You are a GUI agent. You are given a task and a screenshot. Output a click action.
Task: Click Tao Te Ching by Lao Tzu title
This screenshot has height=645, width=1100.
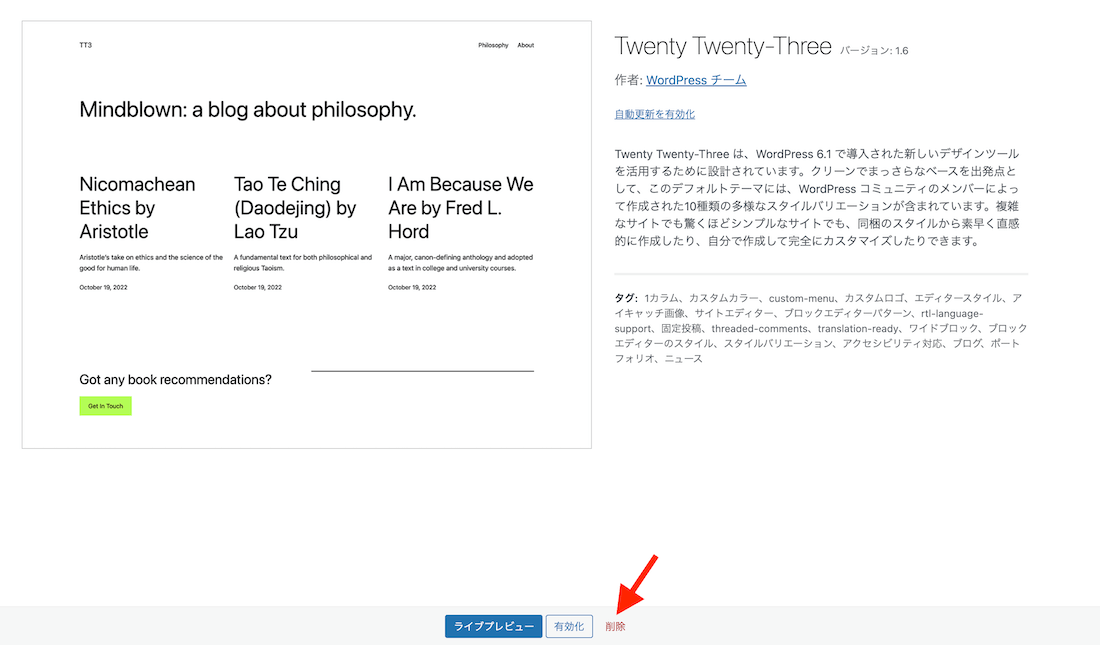tap(295, 208)
